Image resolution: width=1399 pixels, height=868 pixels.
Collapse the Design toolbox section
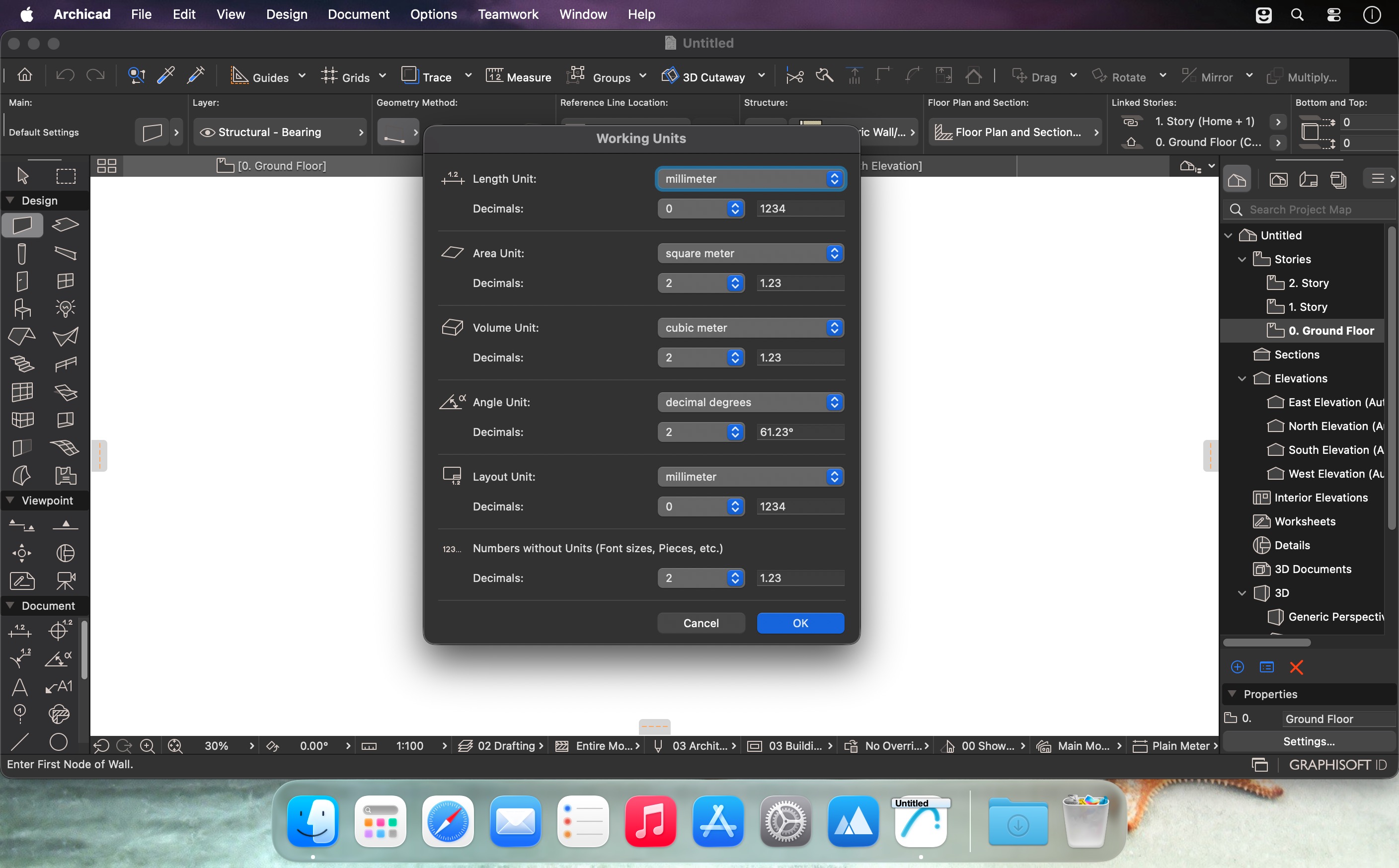pos(10,200)
